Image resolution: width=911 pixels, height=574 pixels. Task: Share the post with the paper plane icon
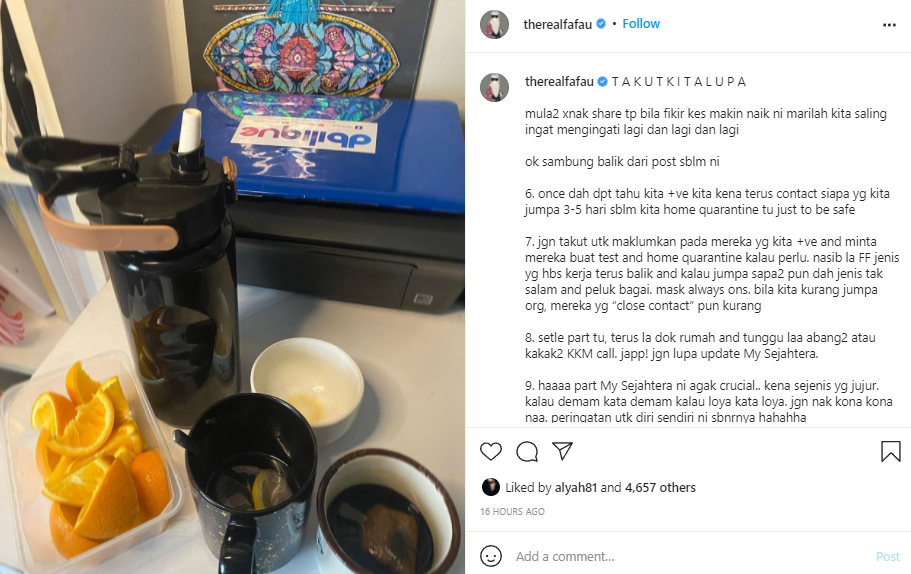[x=562, y=451]
